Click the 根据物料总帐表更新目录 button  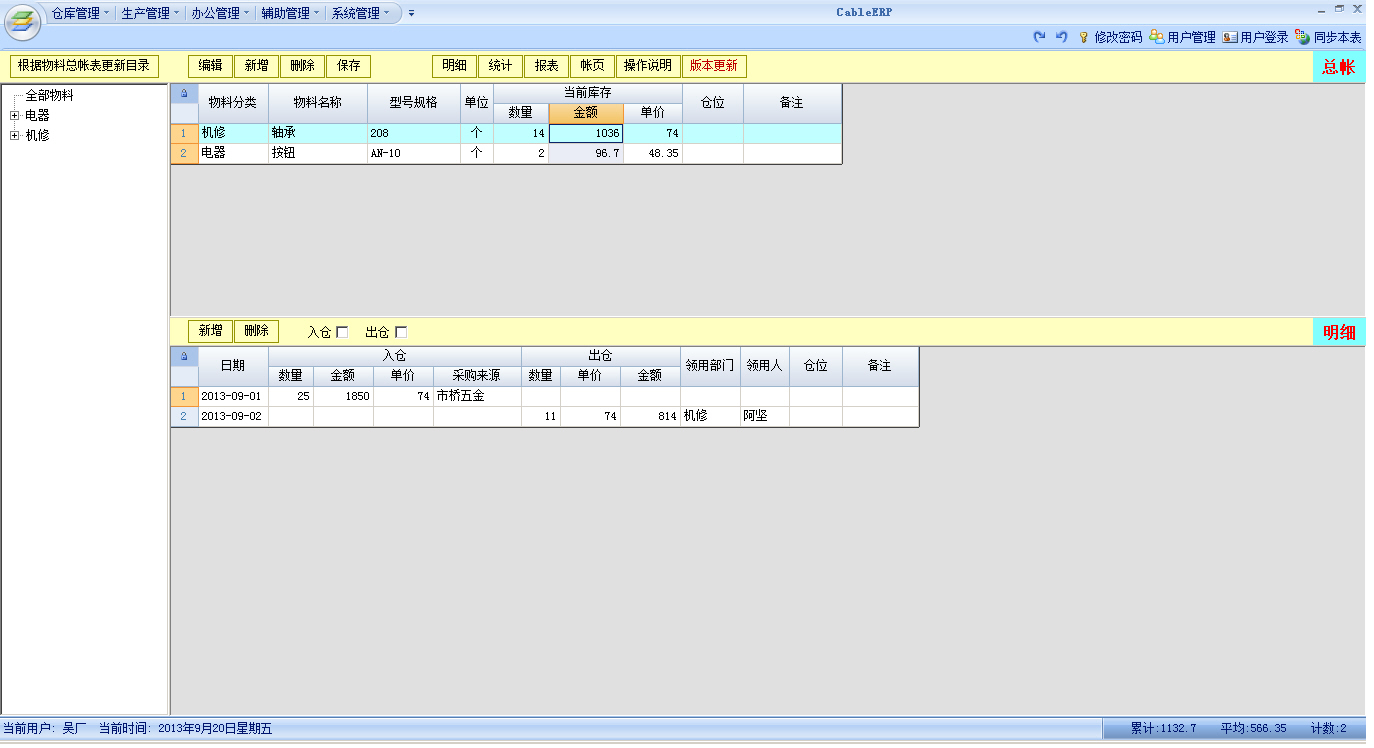pos(84,66)
